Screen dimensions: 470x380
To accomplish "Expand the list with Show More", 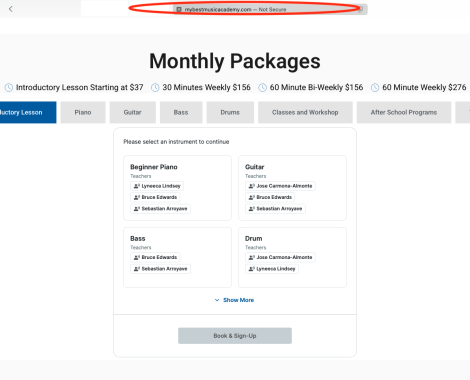I will pyautogui.click(x=235, y=300).
